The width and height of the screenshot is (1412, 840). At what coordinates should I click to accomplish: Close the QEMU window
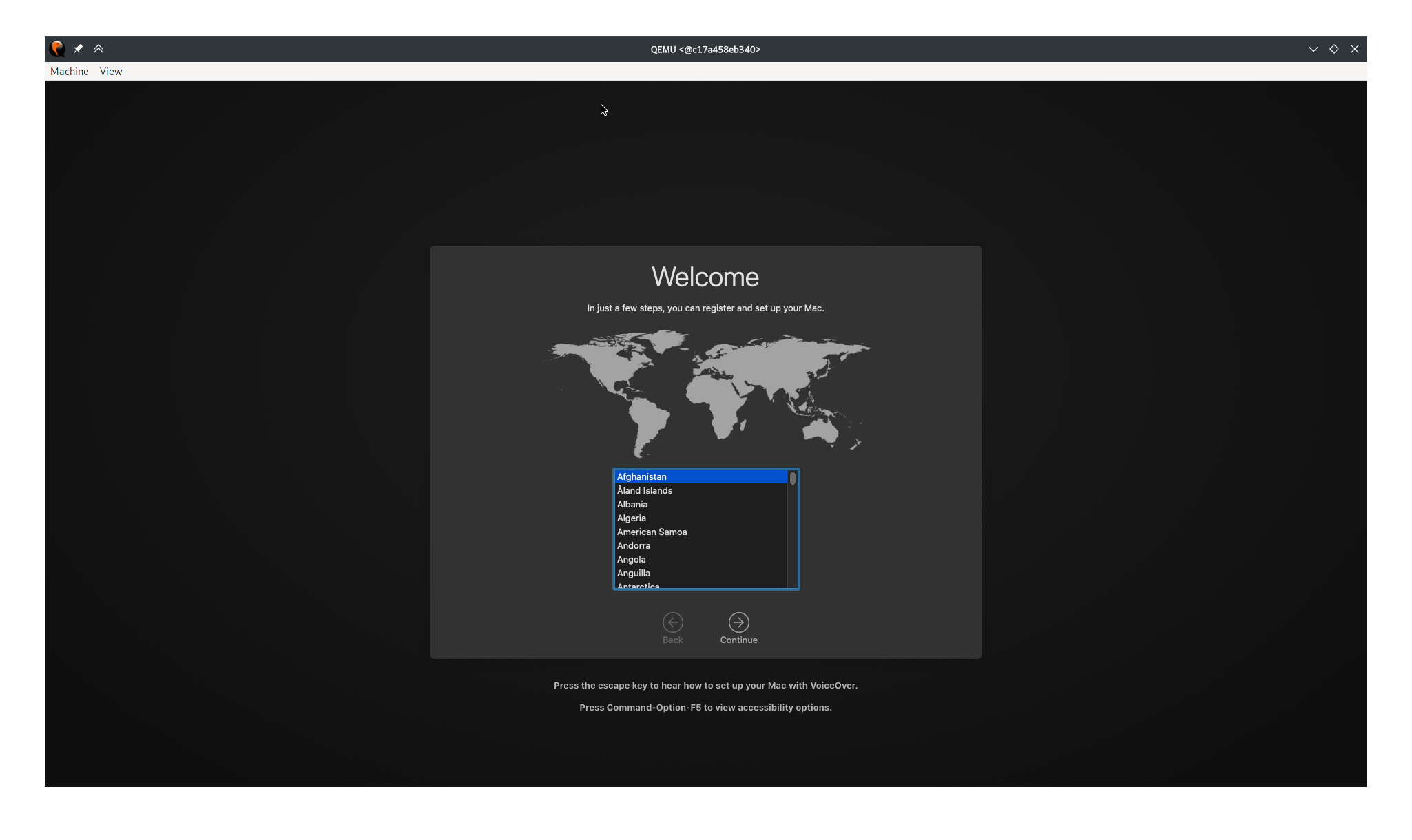coord(1354,49)
